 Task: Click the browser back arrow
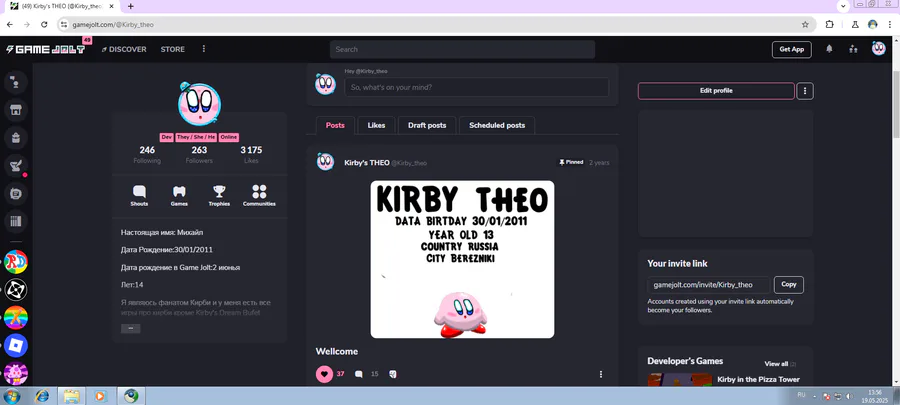click(10, 25)
